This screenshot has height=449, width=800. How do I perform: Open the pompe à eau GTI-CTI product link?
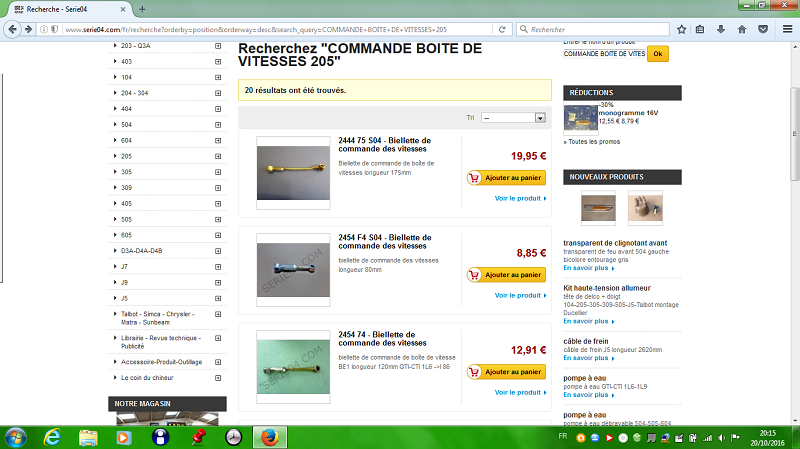point(585,378)
